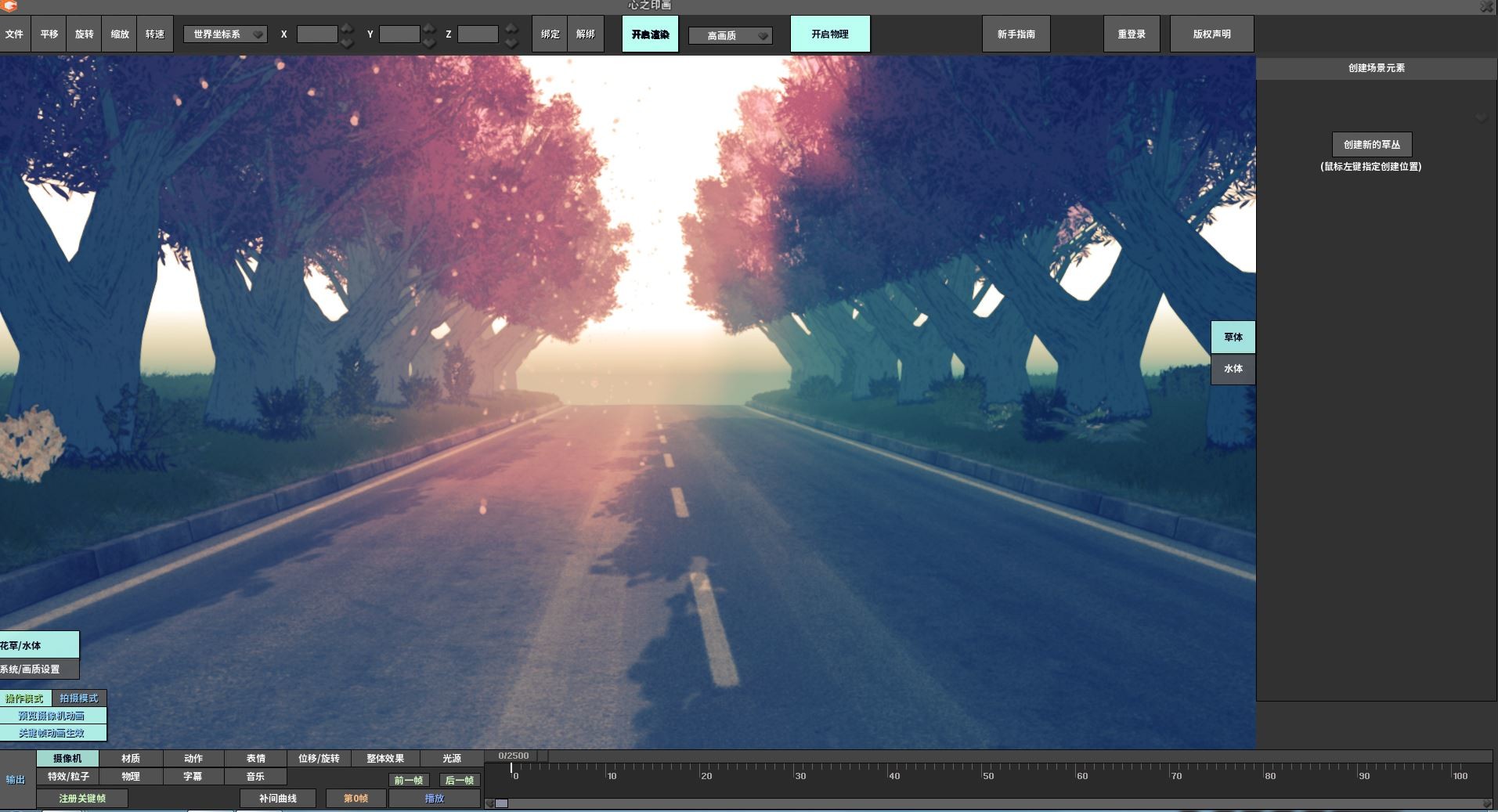Select the 材质 material tab

[x=130, y=758]
